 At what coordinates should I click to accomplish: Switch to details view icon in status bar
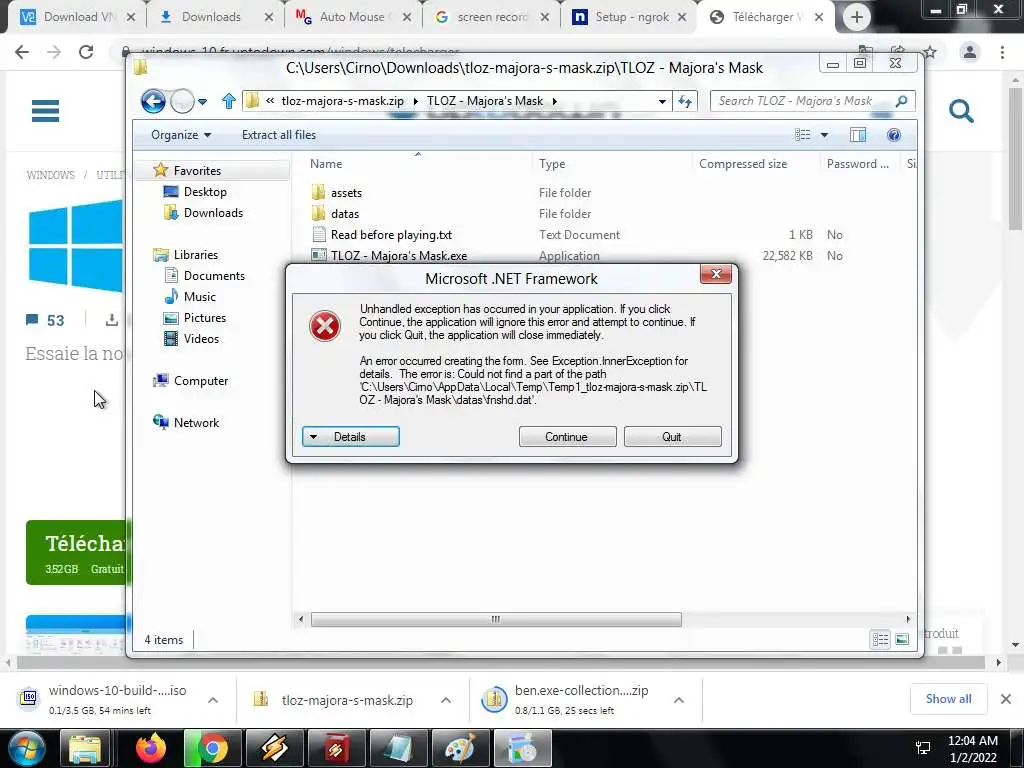pyautogui.click(x=880, y=640)
